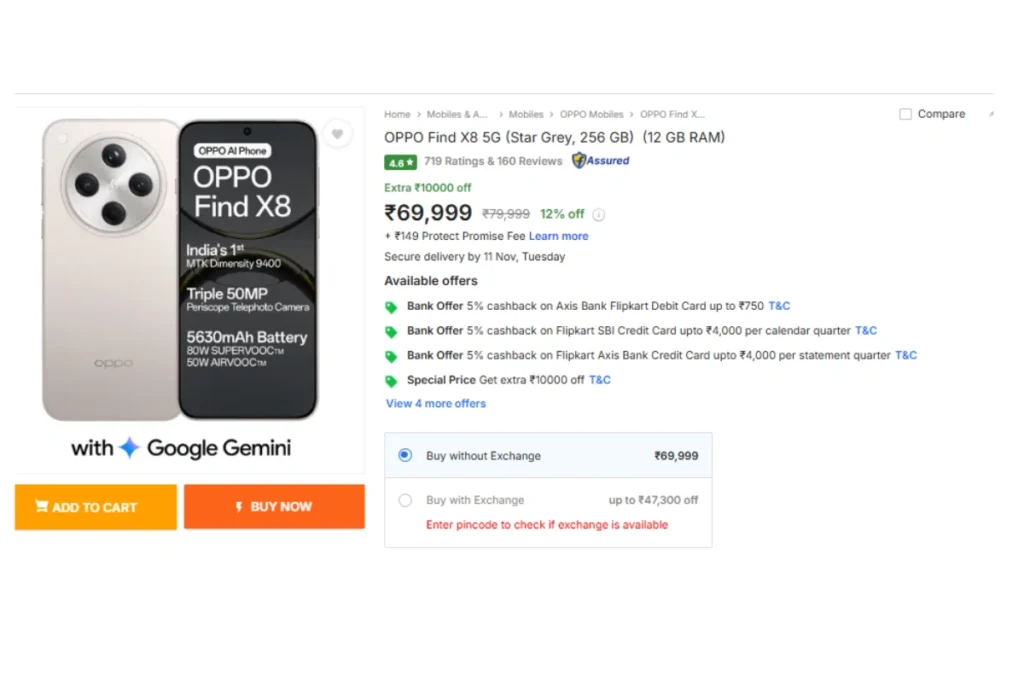Open T&C for the Flipkart SBI Credit Card offer

tap(865, 331)
